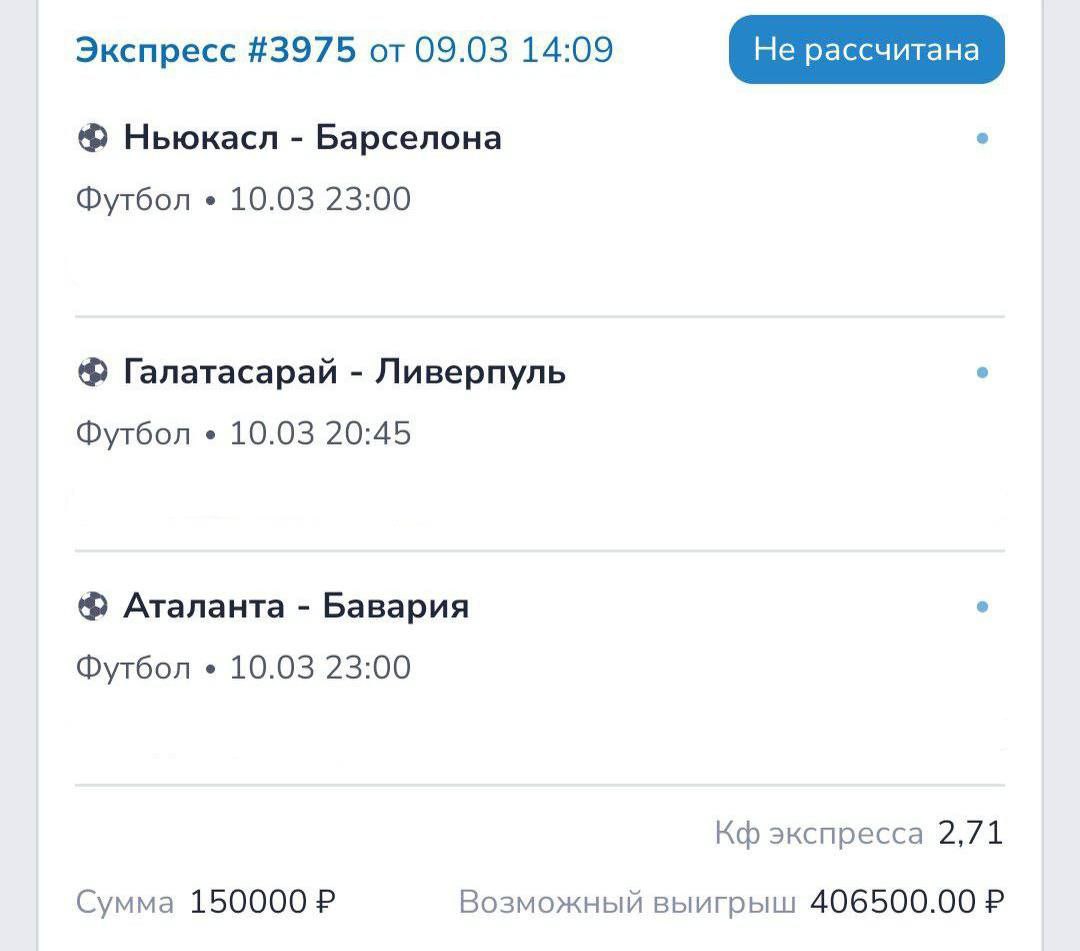This screenshot has height=951, width=1080.
Task: Click the soccer ball icon beside Галатасарай - Ливерпуль
Action: point(92,372)
